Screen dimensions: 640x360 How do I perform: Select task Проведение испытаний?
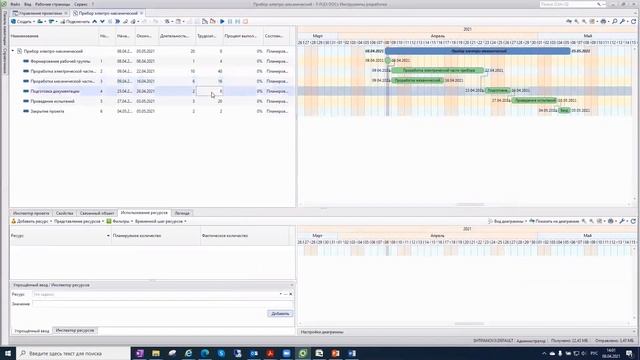pyautogui.click(x=52, y=101)
